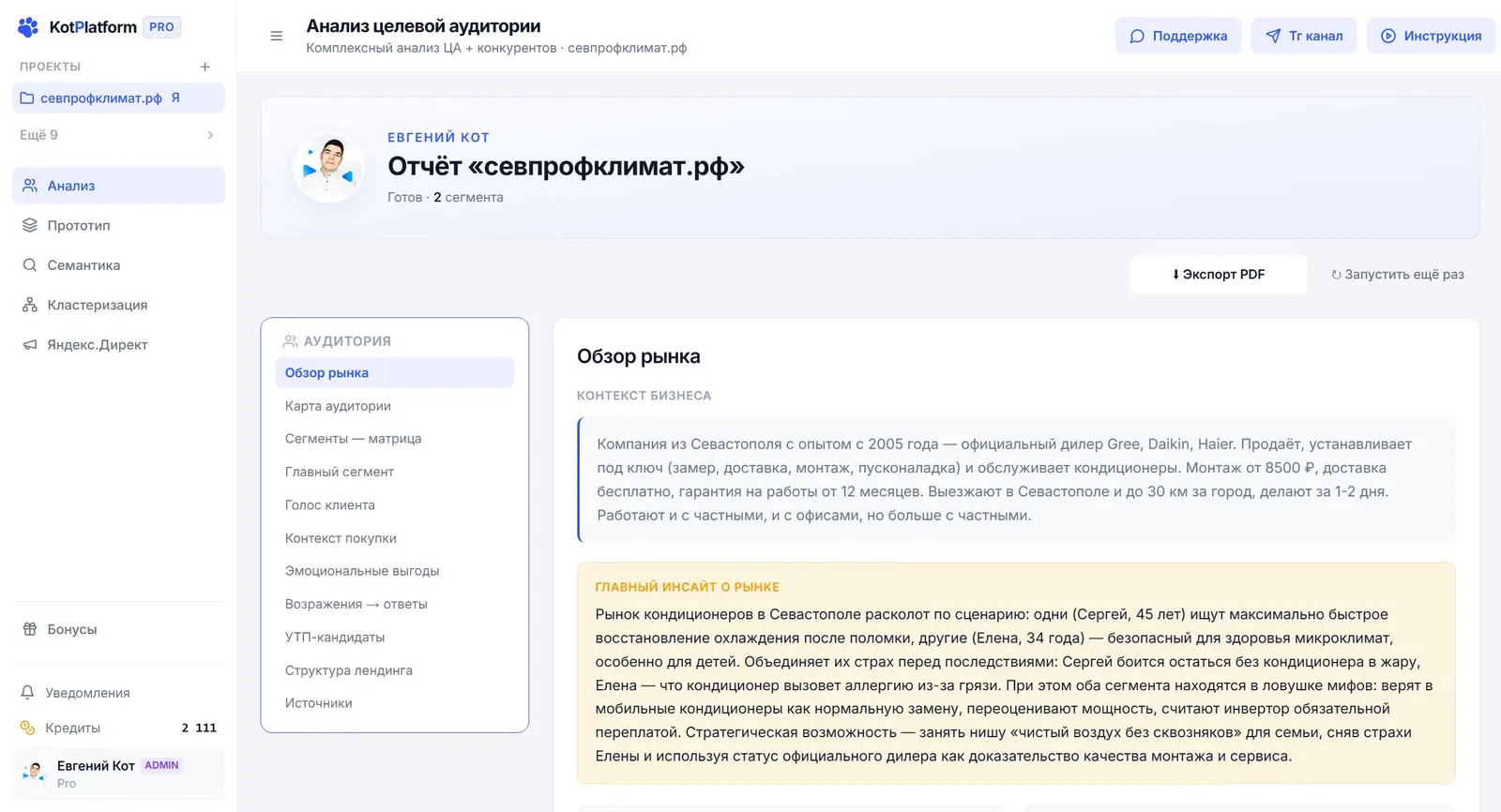The image size is (1501, 812).
Task: Click the Яндекс.Директ megaphone icon
Action: pos(30,345)
